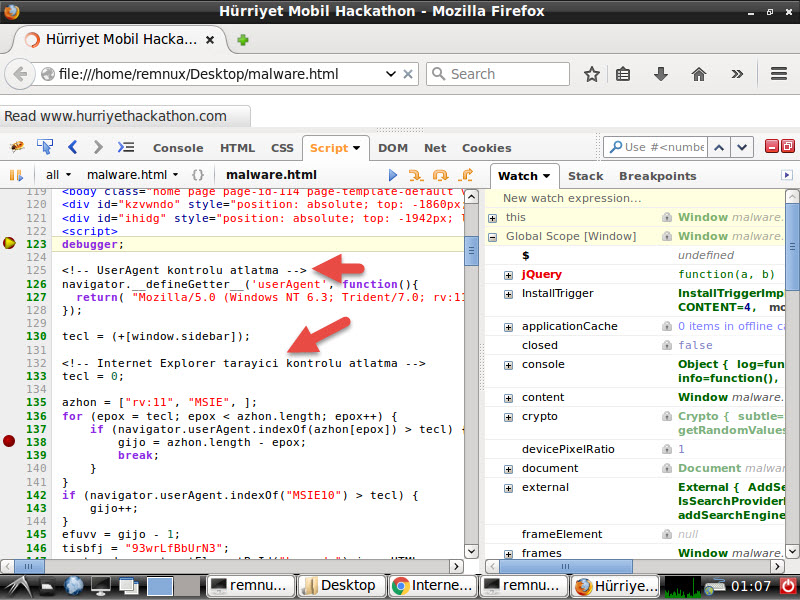Minimize the Firebug panel

coord(772,146)
